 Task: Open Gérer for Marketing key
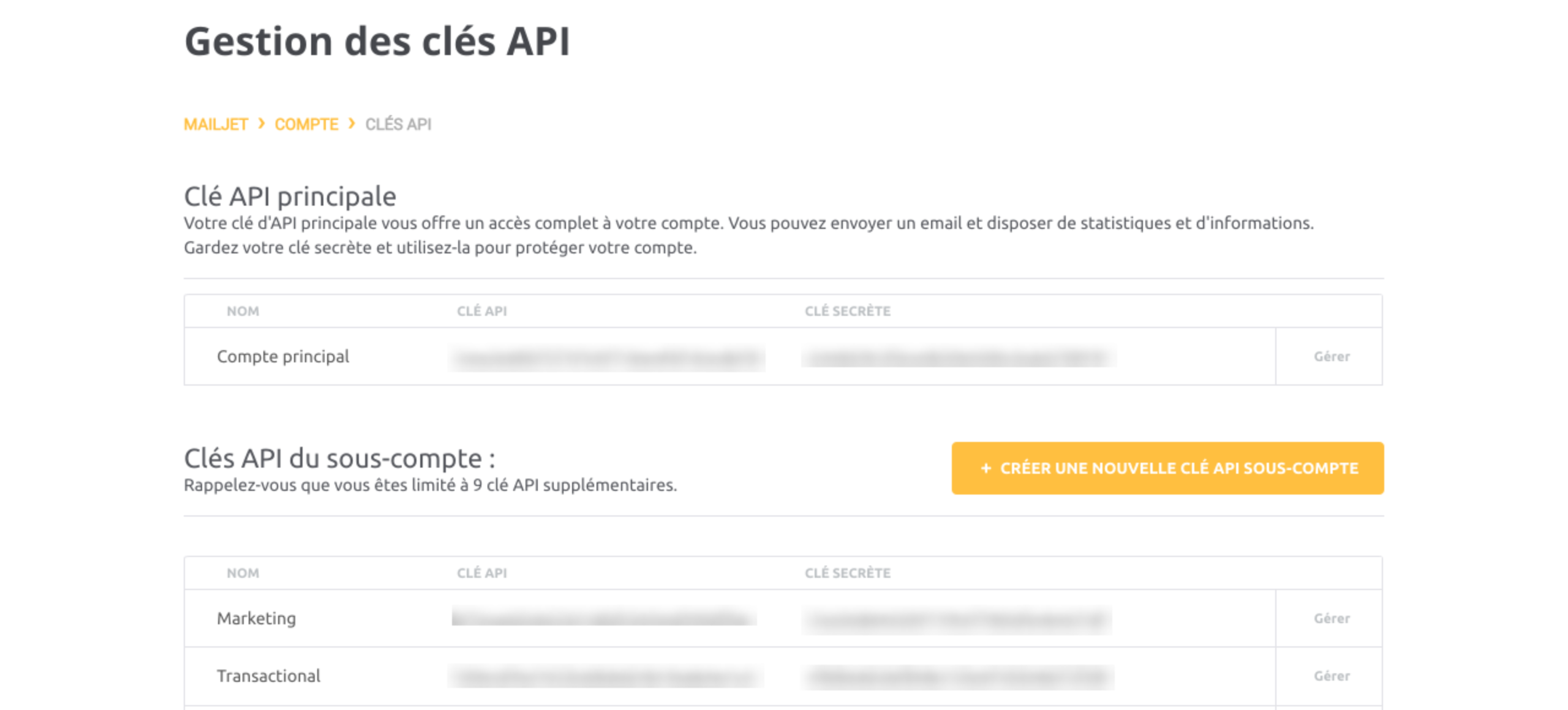1332,618
